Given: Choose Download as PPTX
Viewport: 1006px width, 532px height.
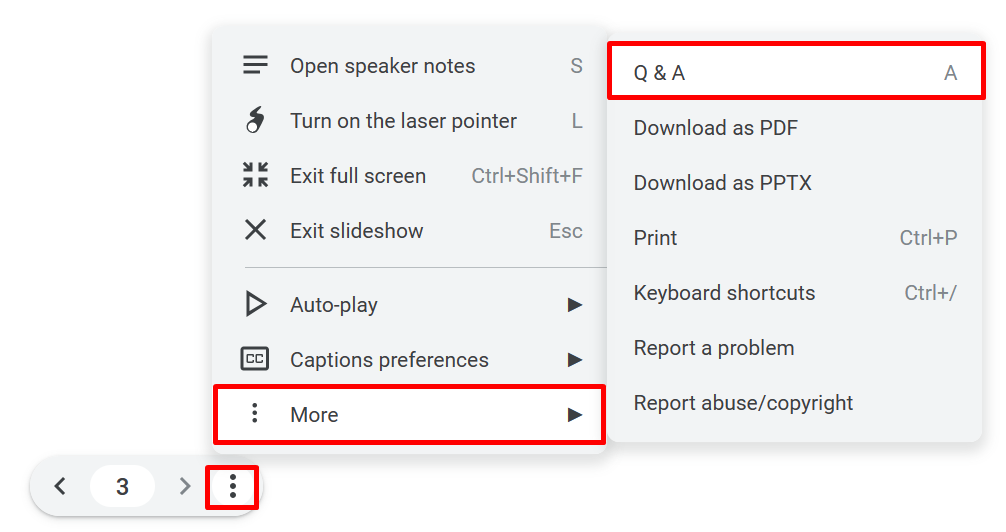Looking at the screenshot, I should coord(723,183).
